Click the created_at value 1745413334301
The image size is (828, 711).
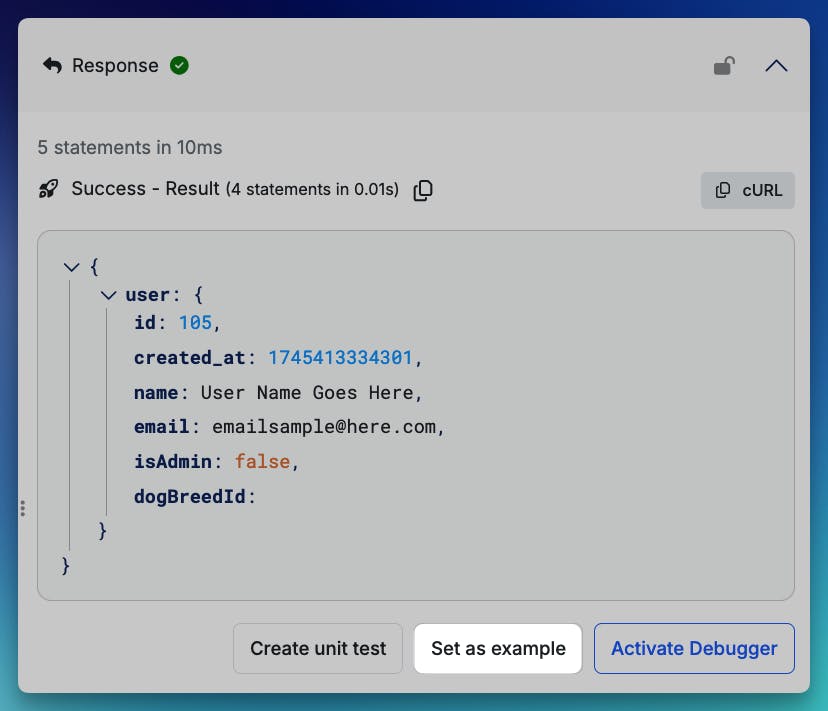click(x=340, y=358)
